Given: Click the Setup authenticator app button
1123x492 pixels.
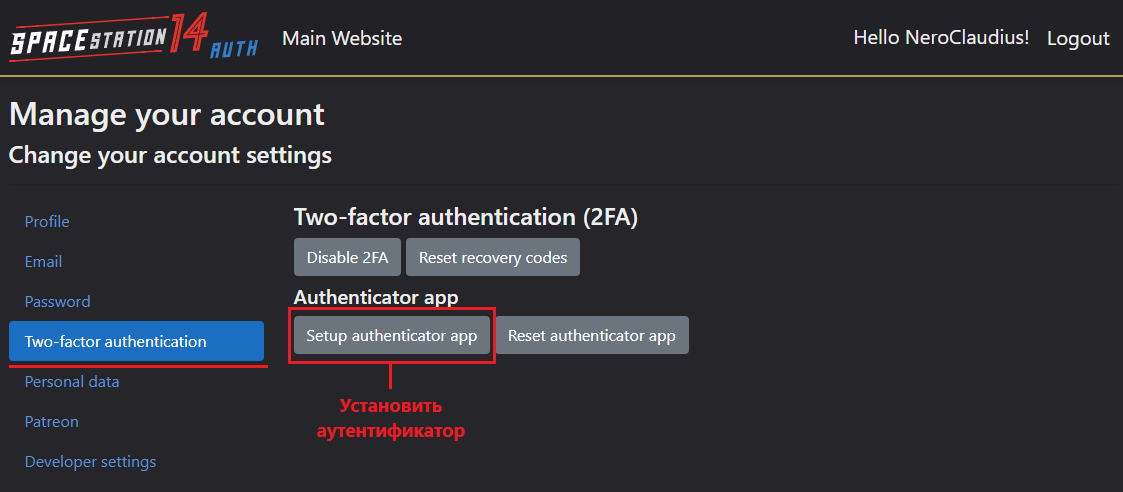Looking at the screenshot, I should [x=392, y=336].
